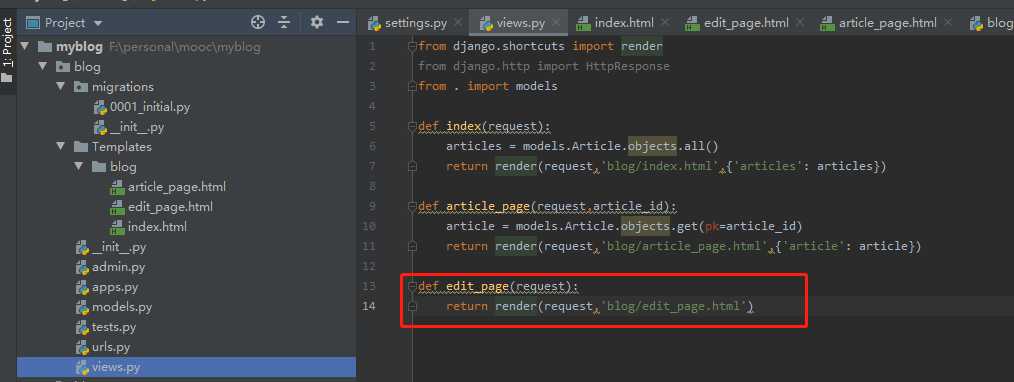The width and height of the screenshot is (1014, 382).
Task: Click 'pk=article_id' argument on line 10
Action: 750,226
